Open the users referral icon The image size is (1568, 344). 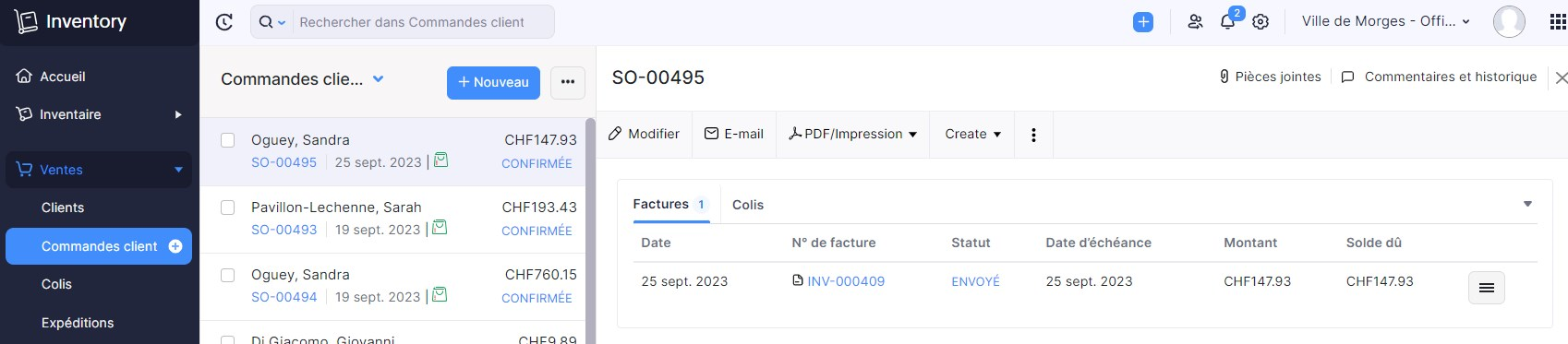(1195, 22)
